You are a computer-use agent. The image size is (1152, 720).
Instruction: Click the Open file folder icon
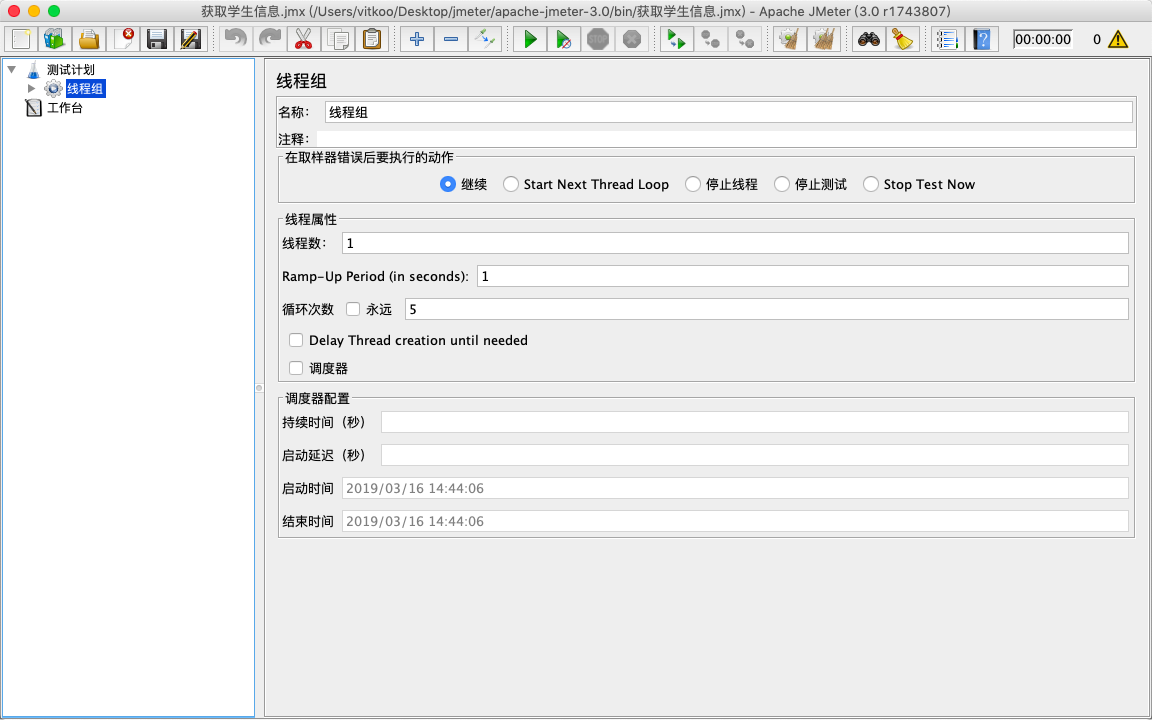tap(89, 39)
